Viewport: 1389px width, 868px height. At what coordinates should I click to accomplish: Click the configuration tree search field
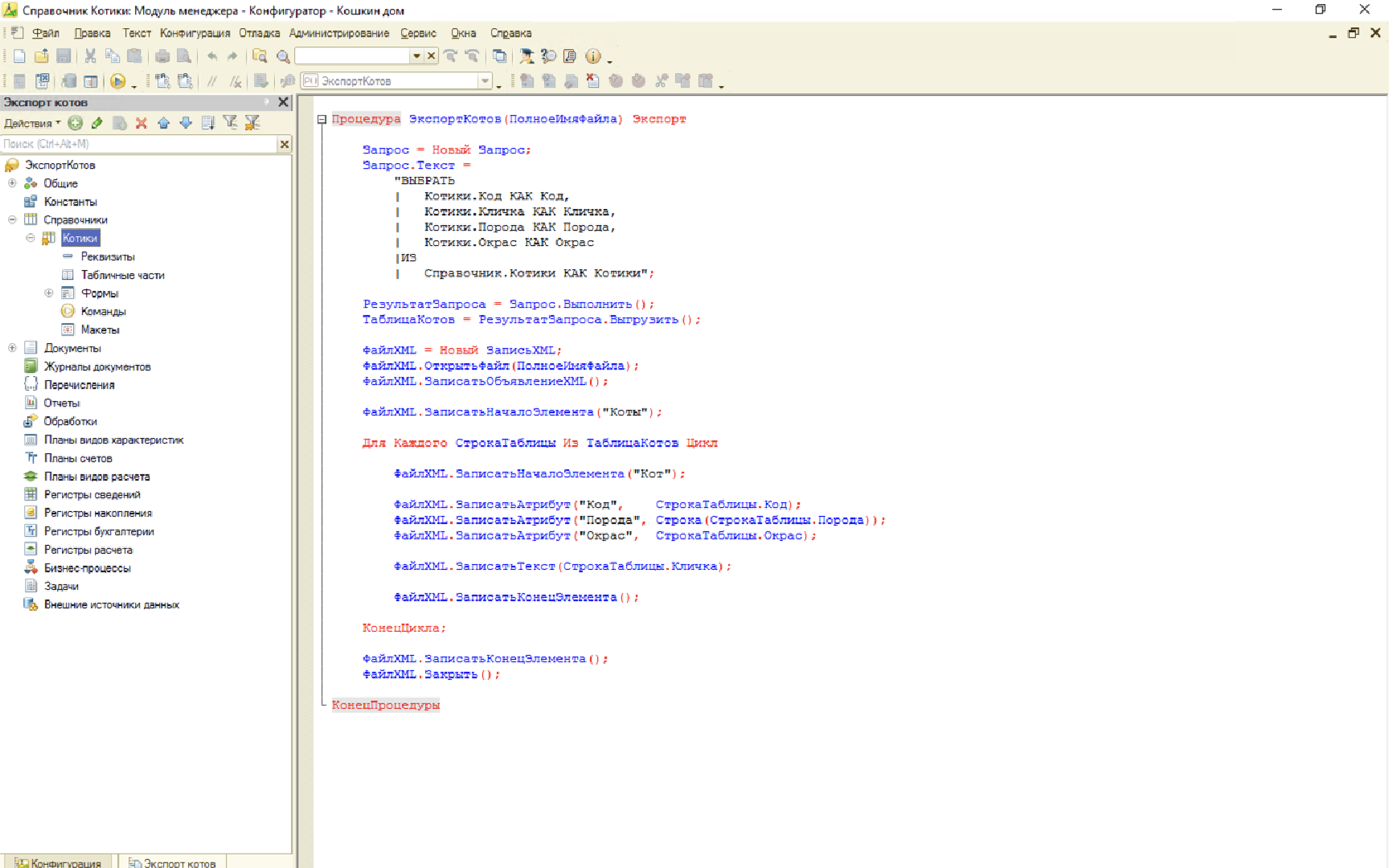139,144
